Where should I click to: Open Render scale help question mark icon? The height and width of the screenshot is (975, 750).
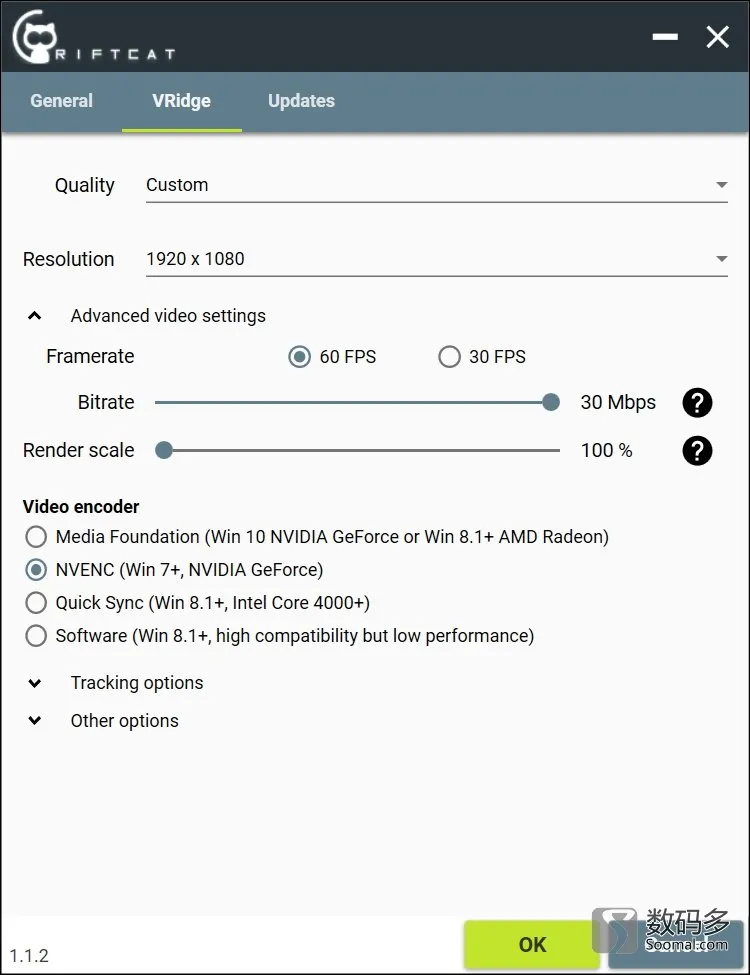pos(697,451)
